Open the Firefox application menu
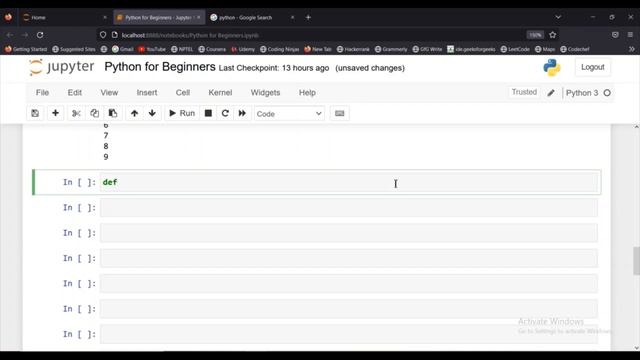This screenshot has width=640, height=360. point(630,35)
